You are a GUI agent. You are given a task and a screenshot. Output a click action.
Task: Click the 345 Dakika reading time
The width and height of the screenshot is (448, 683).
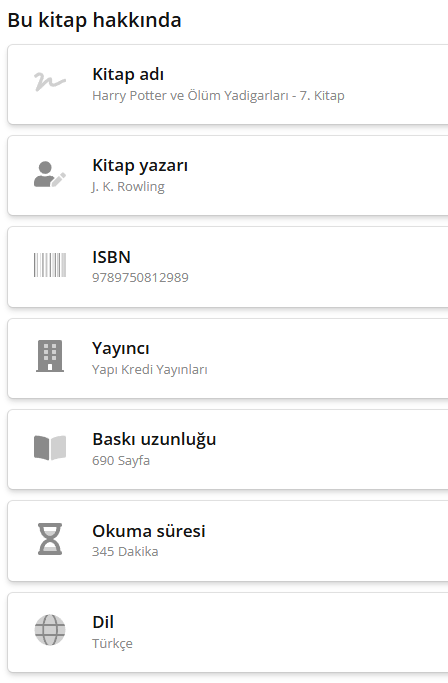point(125,551)
